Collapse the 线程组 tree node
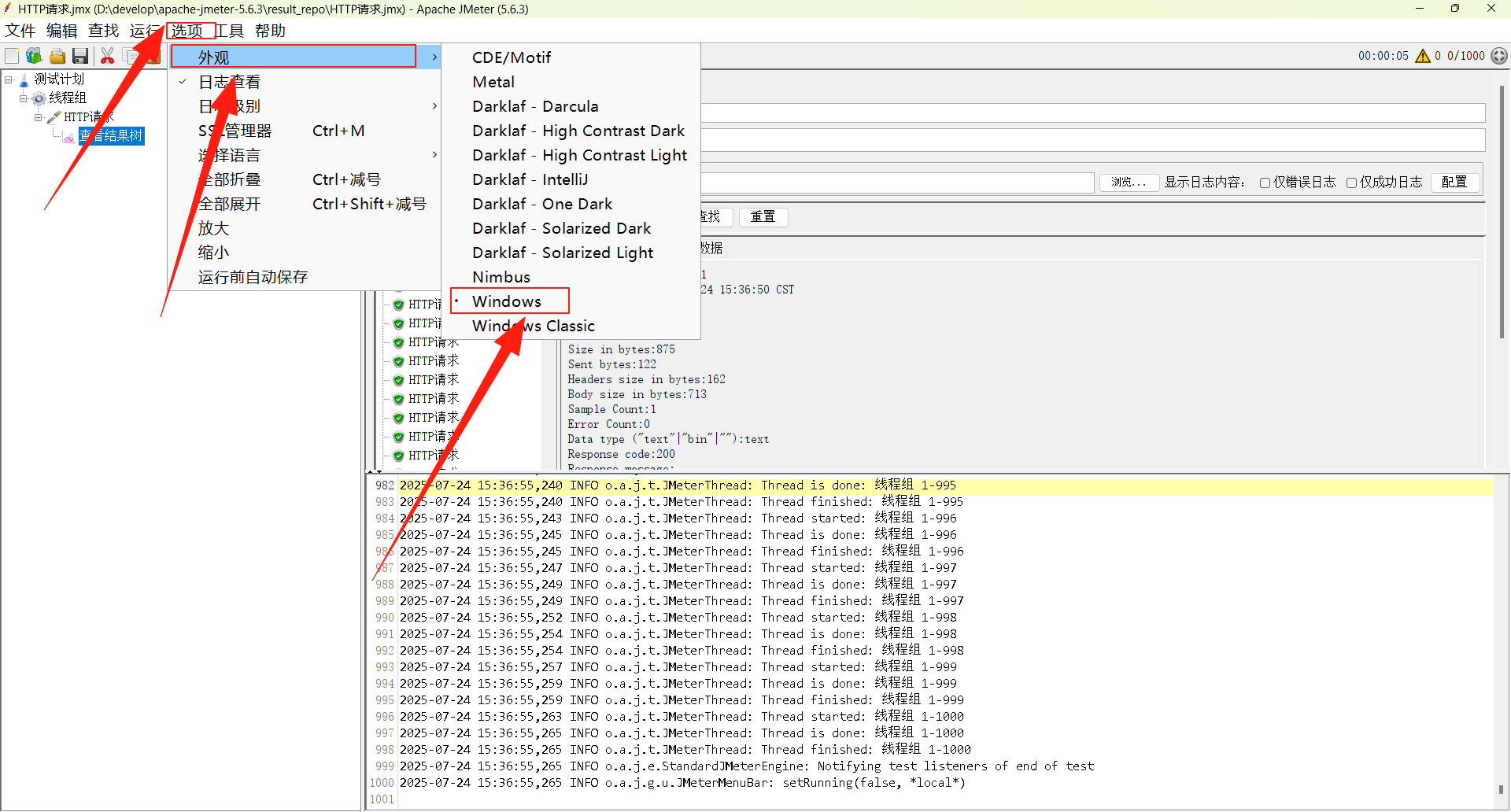This screenshot has height=812, width=1511. 24,98
